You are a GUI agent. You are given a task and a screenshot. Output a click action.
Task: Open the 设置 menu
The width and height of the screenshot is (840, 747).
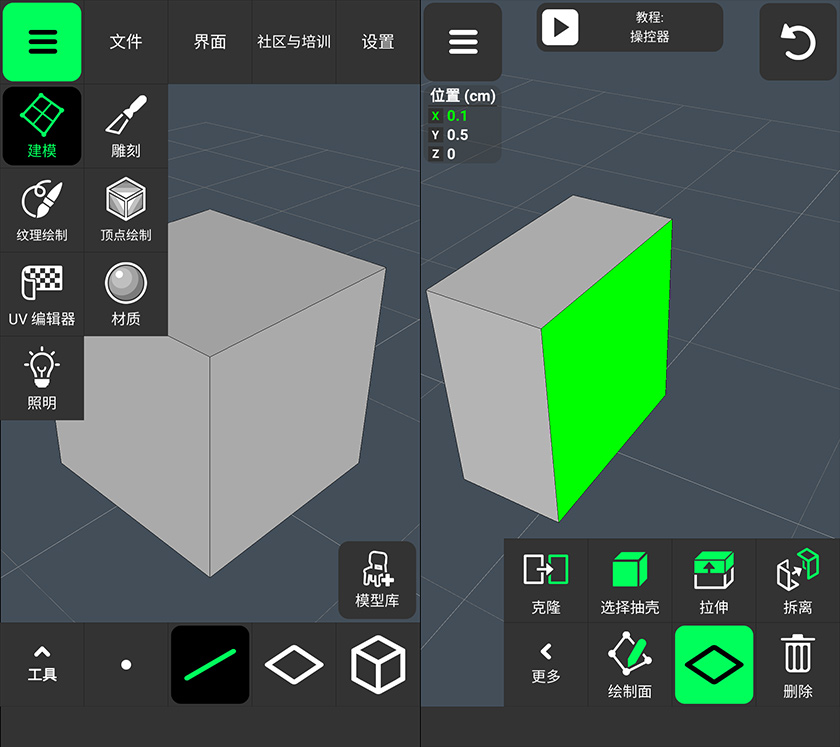pyautogui.click(x=378, y=42)
